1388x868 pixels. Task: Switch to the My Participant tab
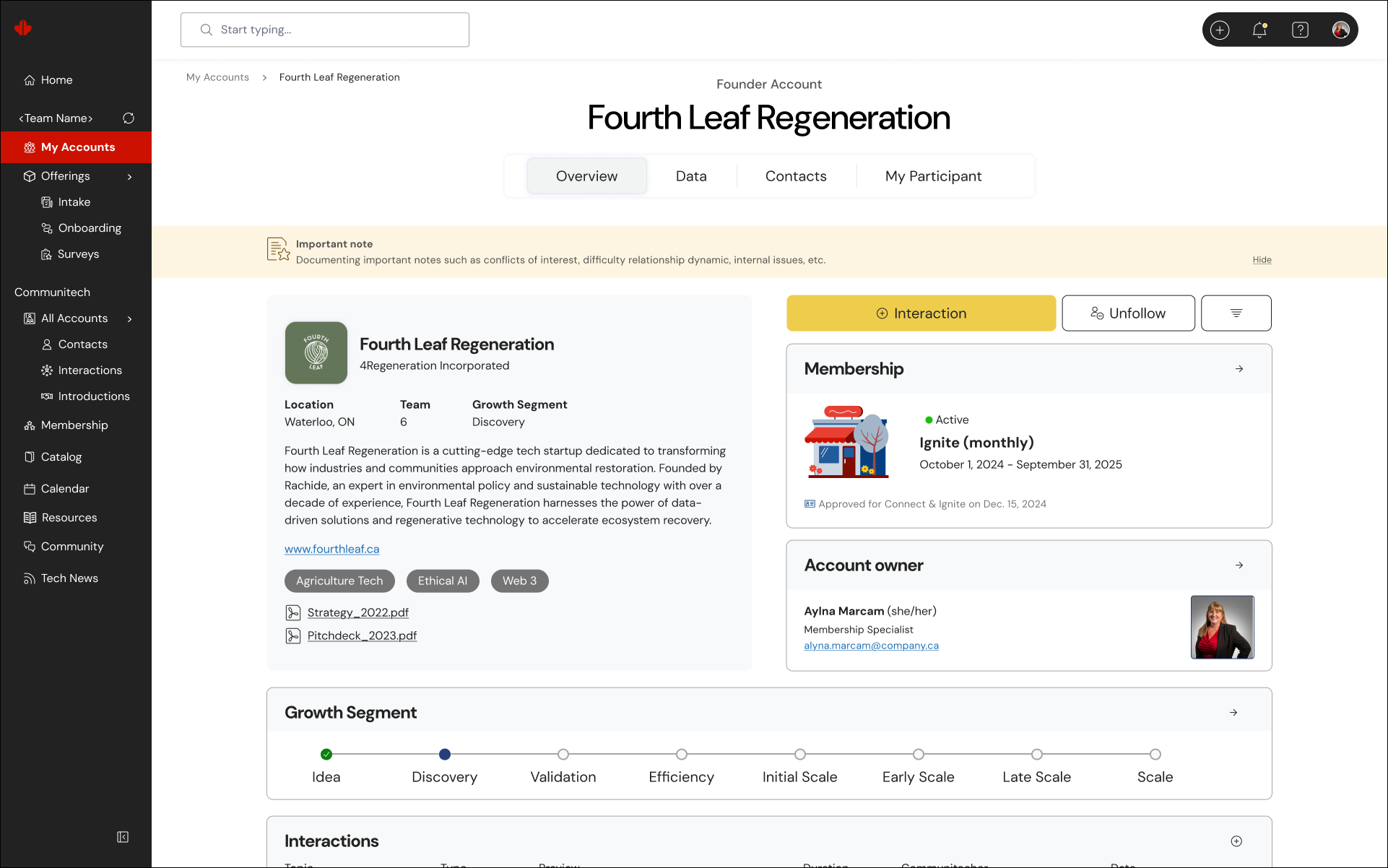(933, 176)
